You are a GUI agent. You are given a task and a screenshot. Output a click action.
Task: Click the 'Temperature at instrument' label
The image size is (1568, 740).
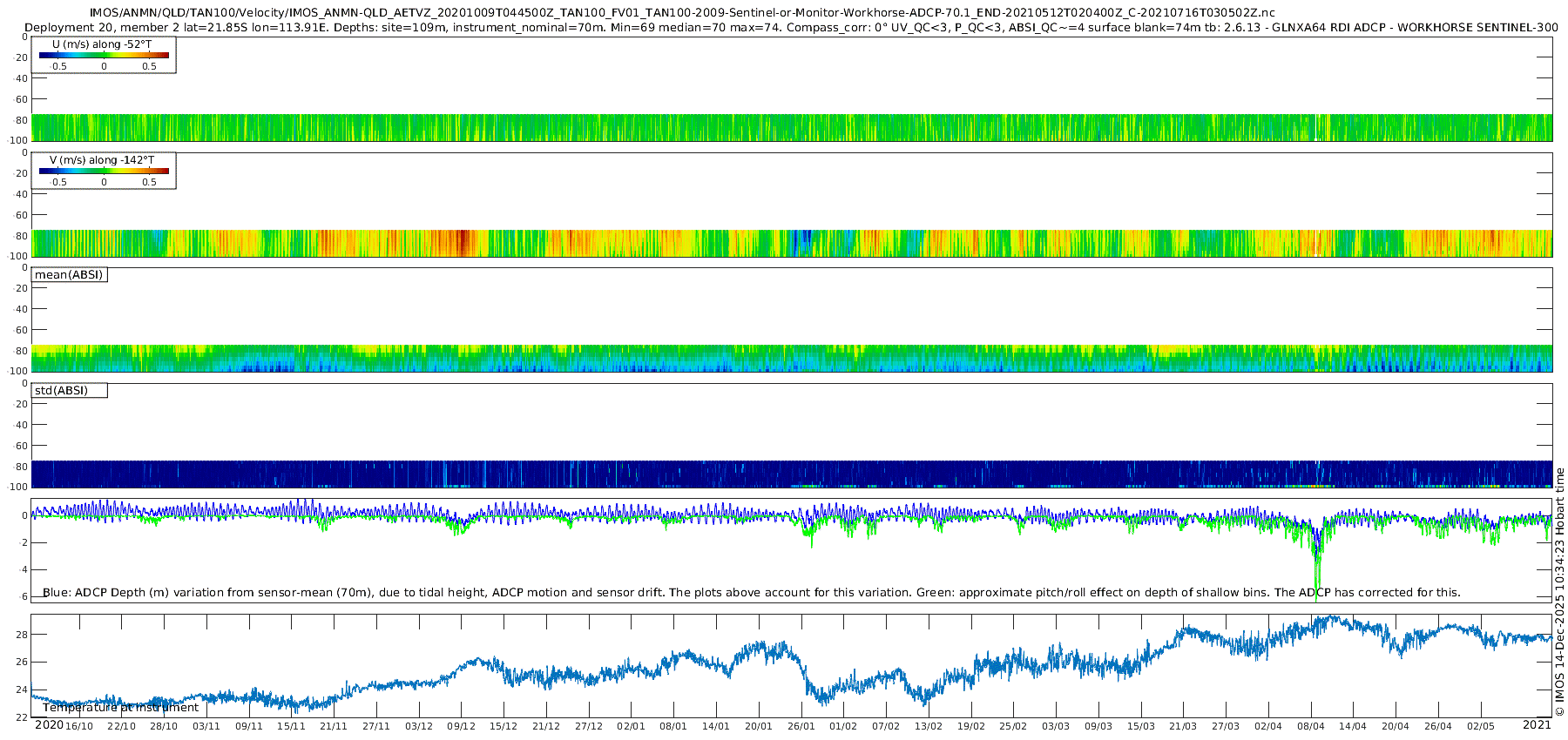pyautogui.click(x=120, y=708)
